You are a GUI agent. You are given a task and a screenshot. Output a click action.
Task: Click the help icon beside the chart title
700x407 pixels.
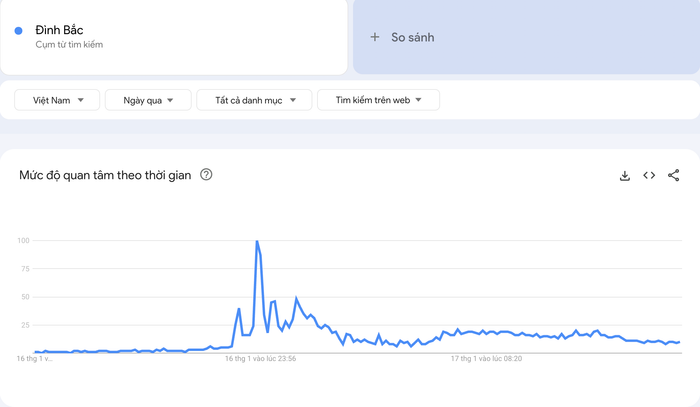pyautogui.click(x=206, y=175)
